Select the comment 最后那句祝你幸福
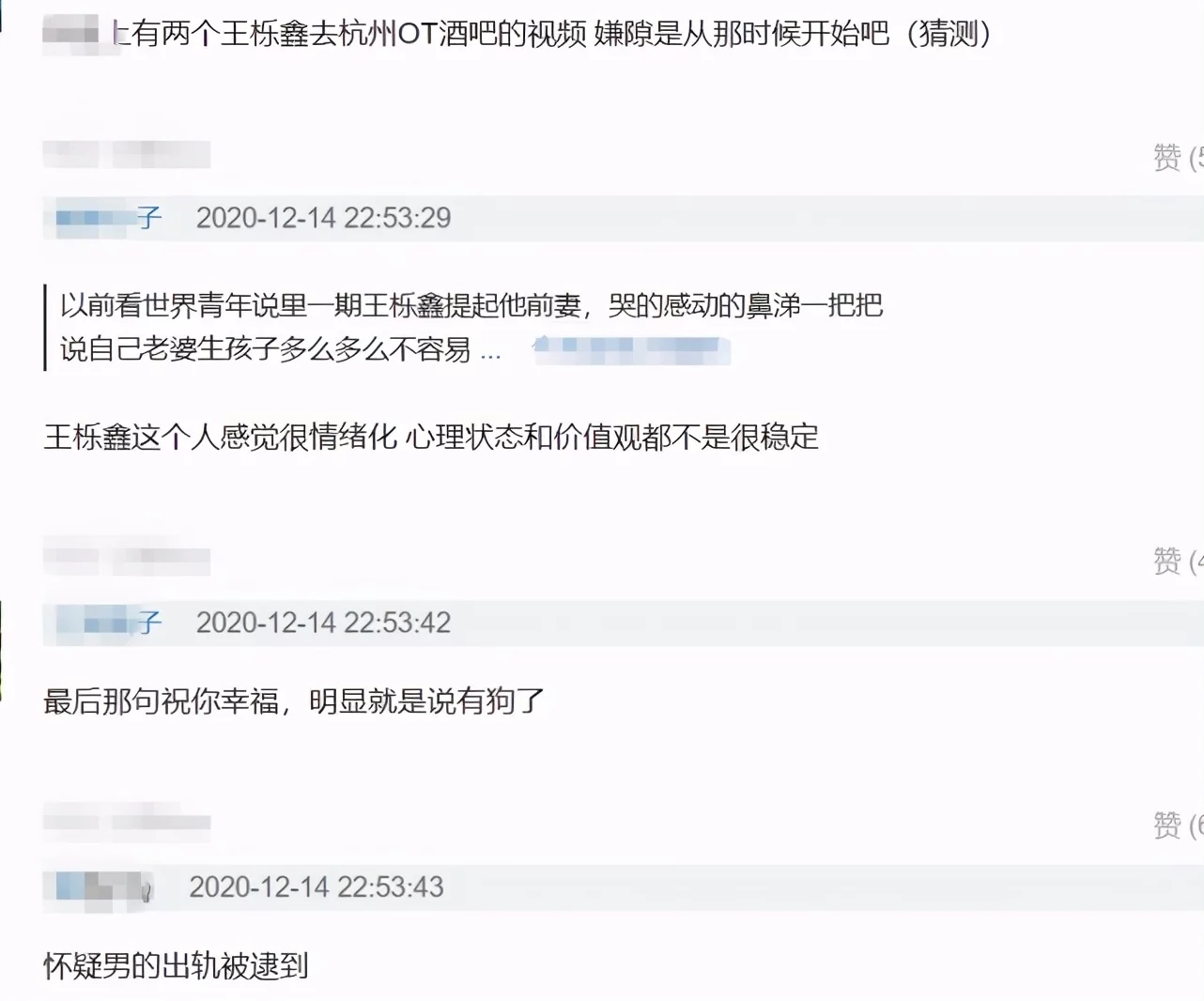This screenshot has height=1001, width=1204. pos(294,701)
